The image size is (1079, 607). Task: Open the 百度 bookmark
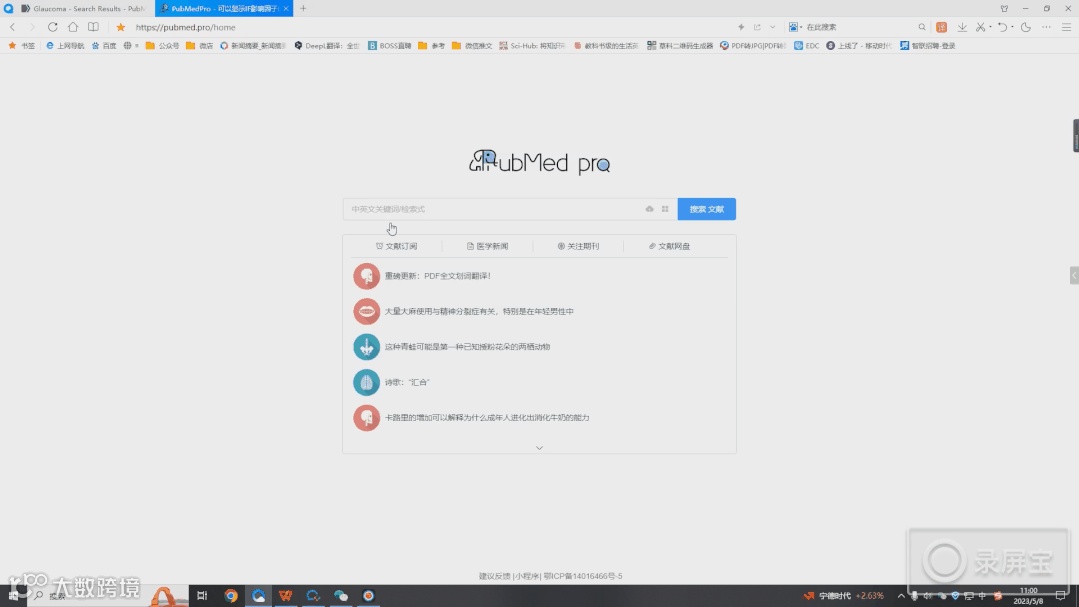(104, 45)
